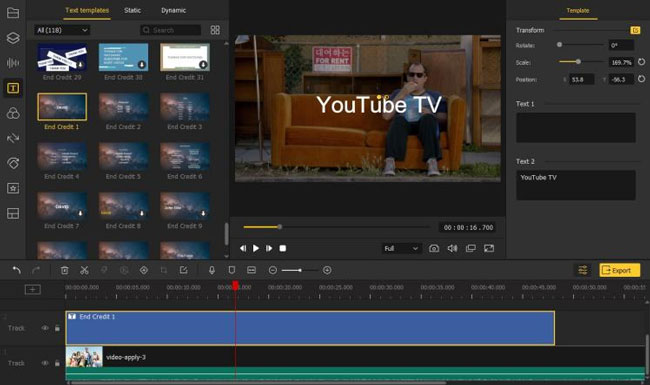Open the elements icon in sidebar
The width and height of the screenshot is (650, 385).
pos(13,163)
